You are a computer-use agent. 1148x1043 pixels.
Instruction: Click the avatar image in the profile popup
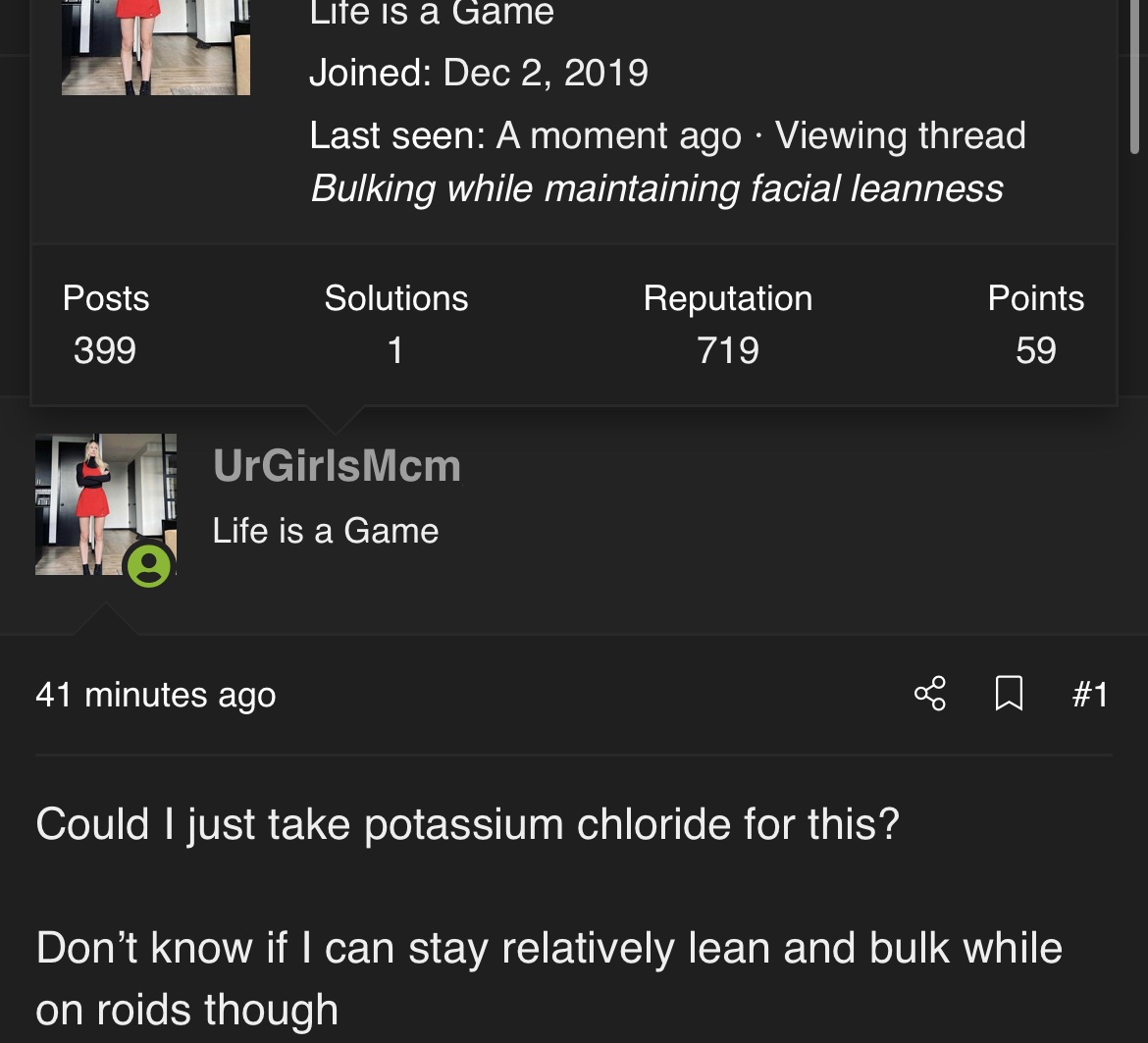pos(155,47)
